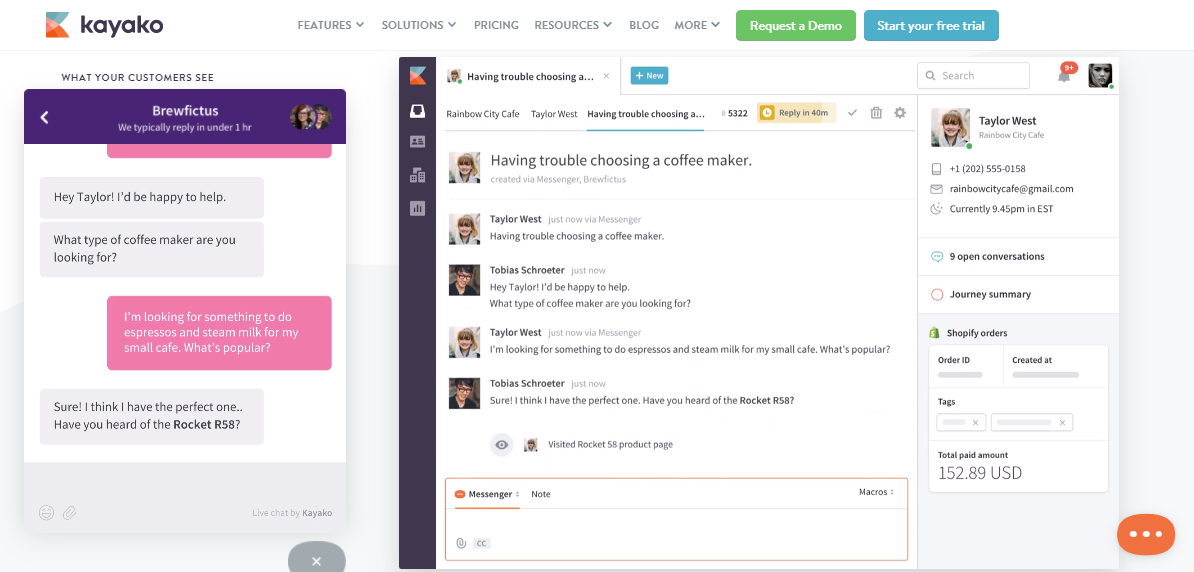Click Tobias Schroeter's first message avatar
This screenshot has width=1194, height=572.
tap(465, 280)
